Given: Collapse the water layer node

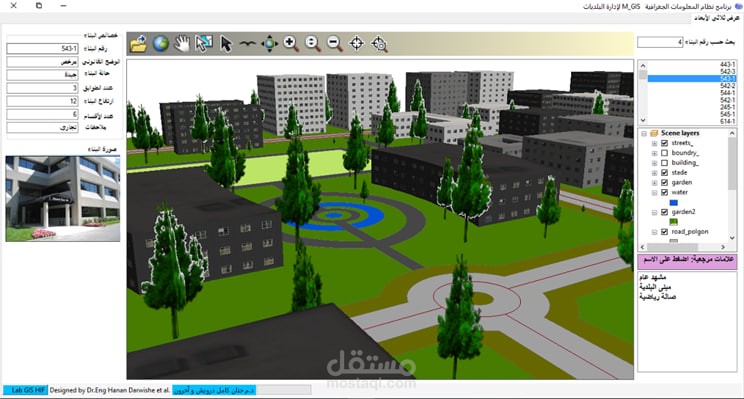Looking at the screenshot, I should tap(654, 193).
